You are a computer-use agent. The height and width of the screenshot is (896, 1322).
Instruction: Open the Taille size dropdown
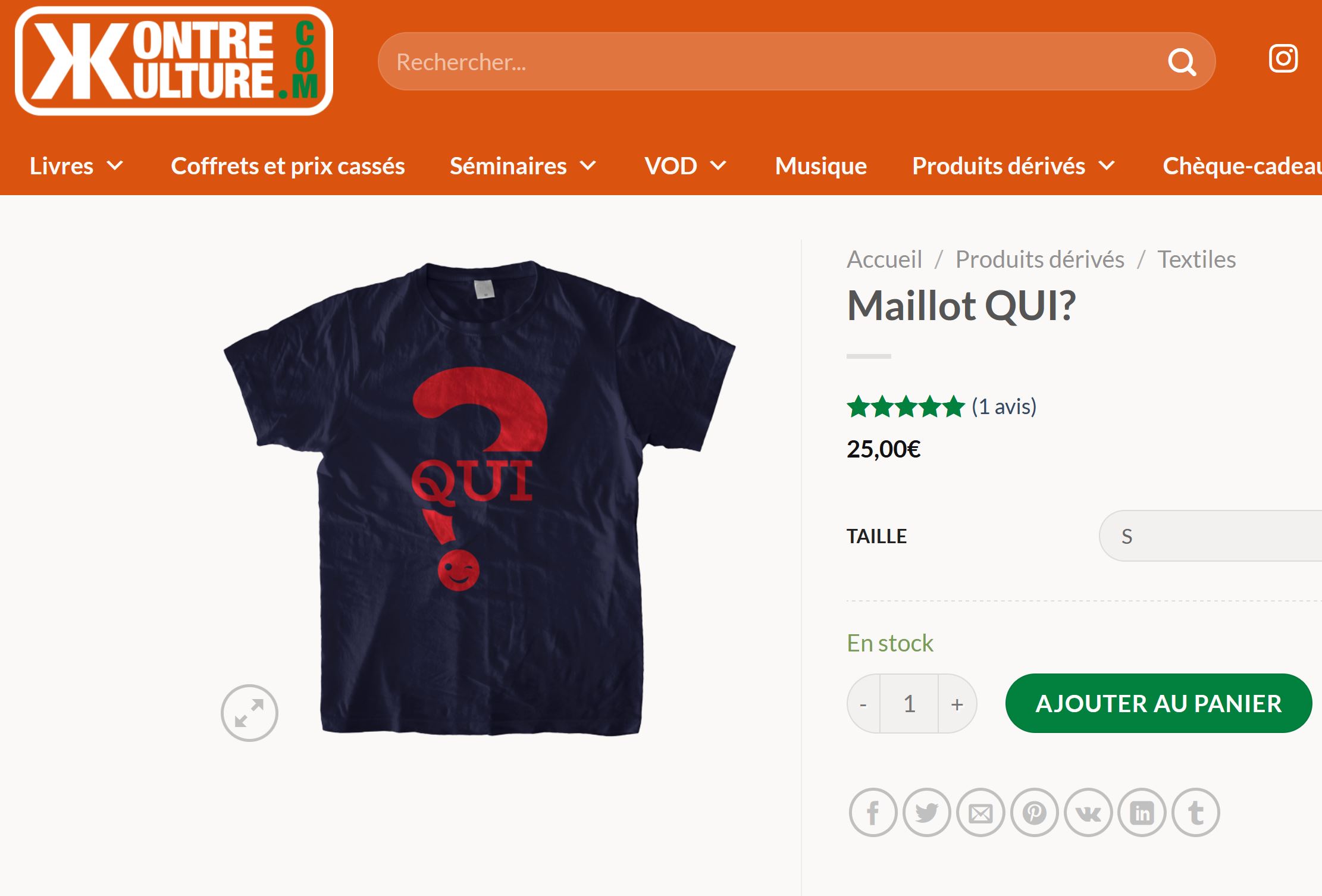[x=1210, y=536]
